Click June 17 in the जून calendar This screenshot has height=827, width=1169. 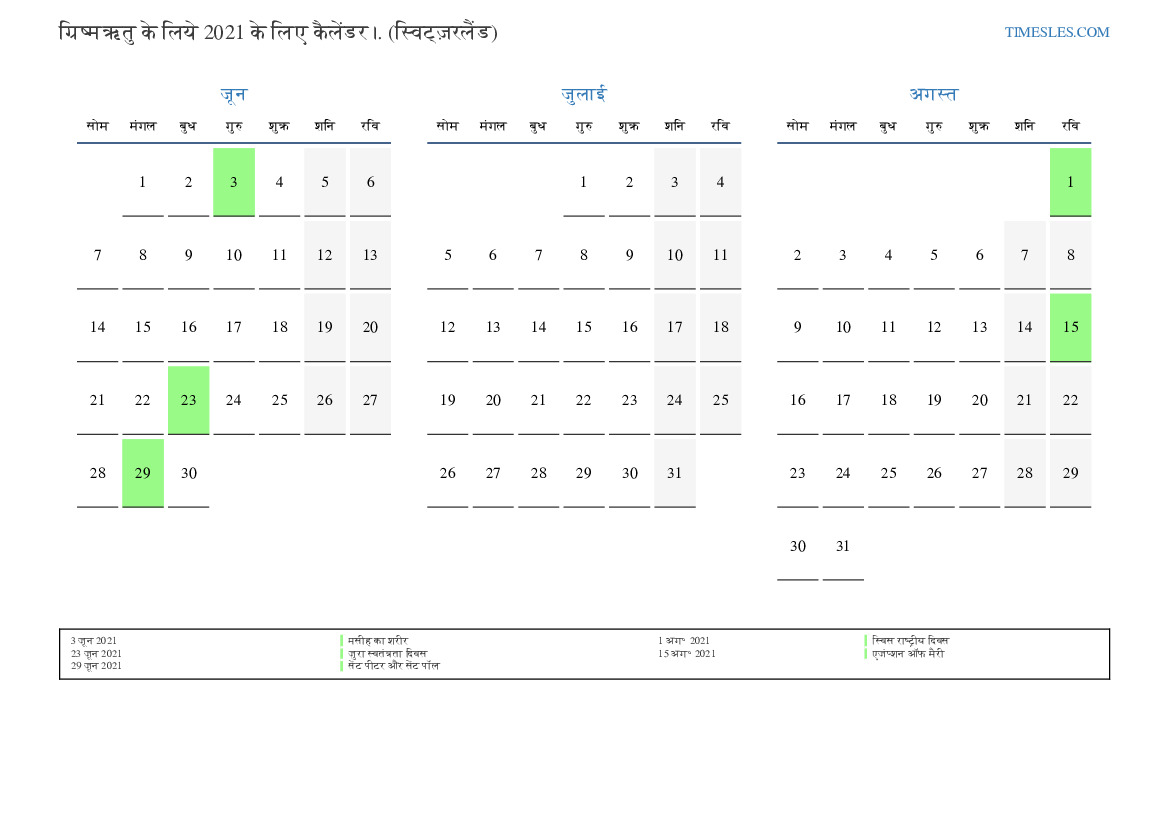[234, 327]
